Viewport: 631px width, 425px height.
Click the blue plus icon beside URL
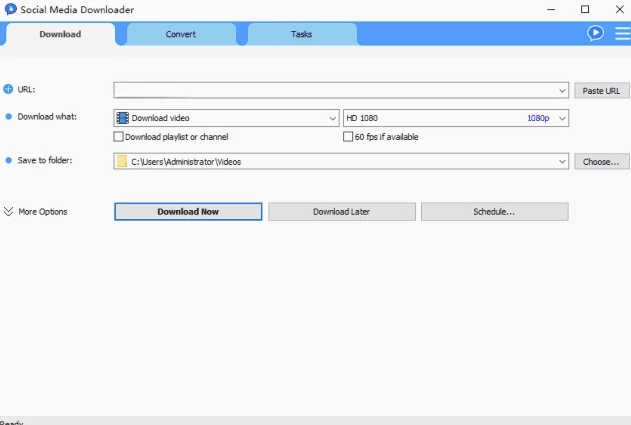(x=9, y=89)
